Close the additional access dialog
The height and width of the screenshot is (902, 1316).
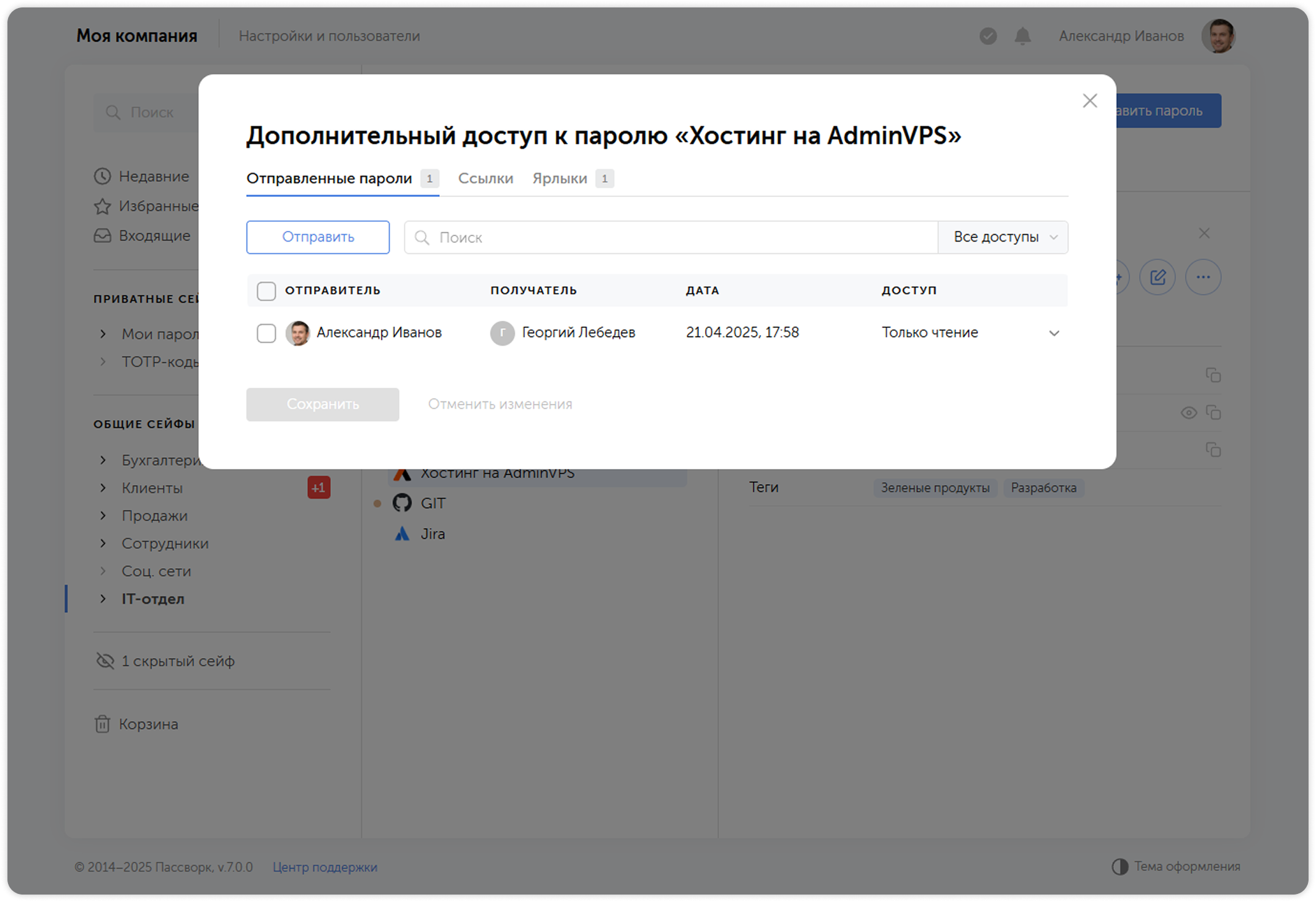[x=1090, y=101]
